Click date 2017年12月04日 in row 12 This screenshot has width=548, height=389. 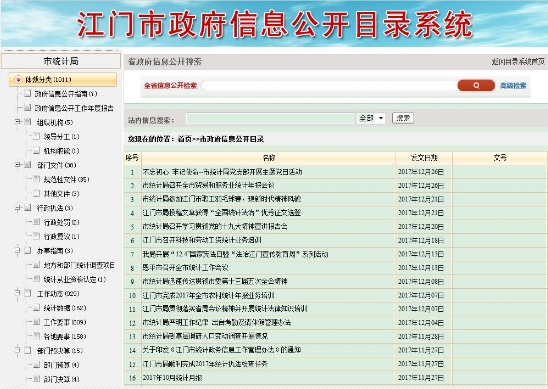(x=421, y=323)
